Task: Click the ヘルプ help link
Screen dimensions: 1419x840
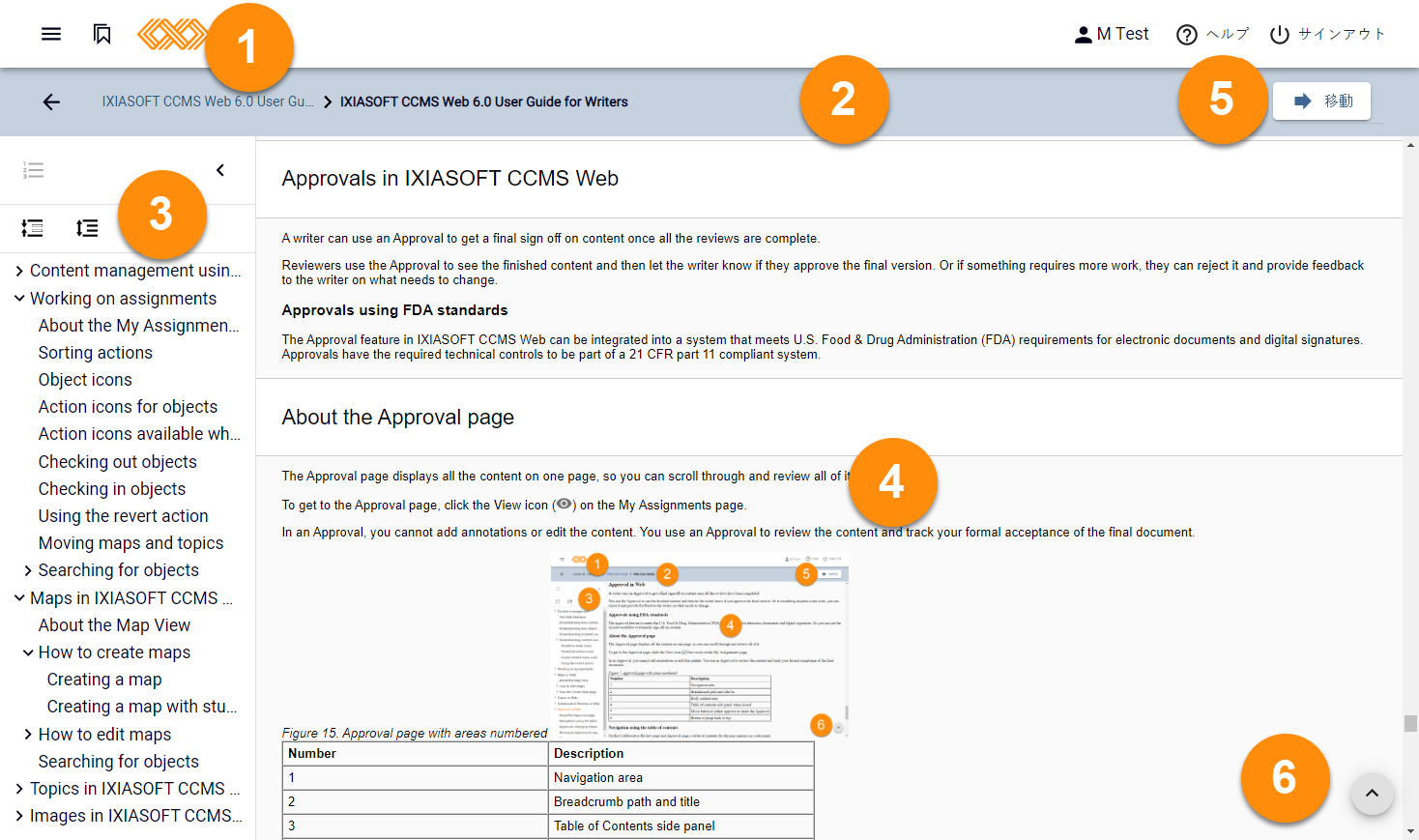Action: (1228, 34)
